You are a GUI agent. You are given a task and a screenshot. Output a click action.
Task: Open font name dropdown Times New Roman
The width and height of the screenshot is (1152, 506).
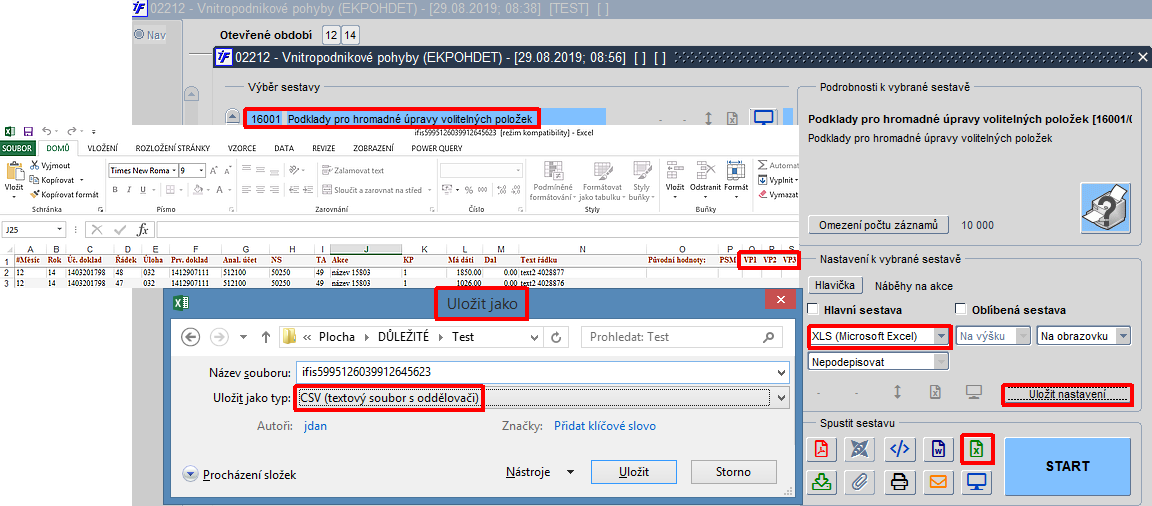coord(173,170)
